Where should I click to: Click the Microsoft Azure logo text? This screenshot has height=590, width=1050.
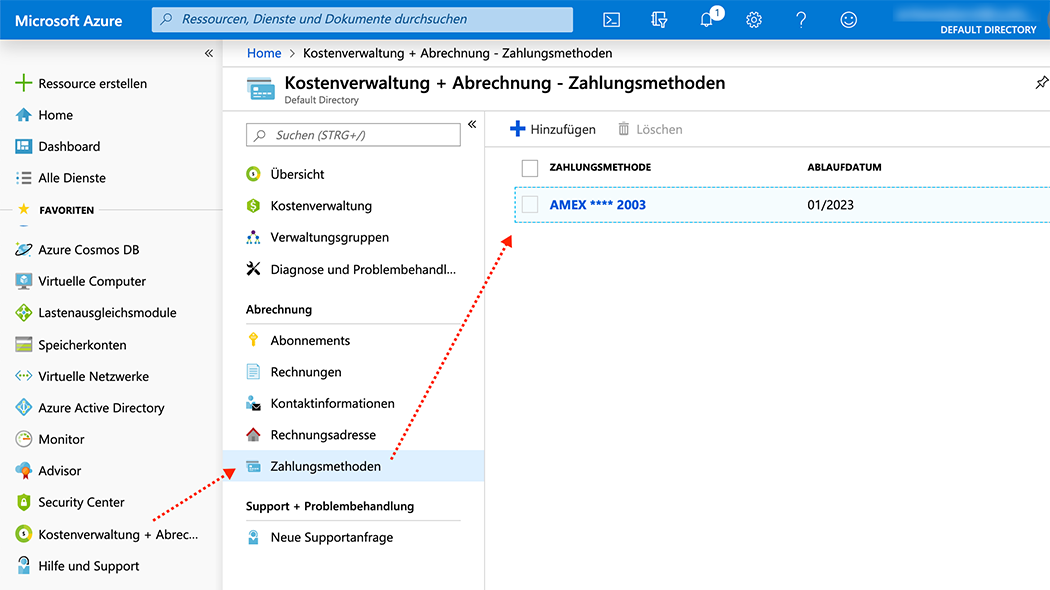[68, 21]
